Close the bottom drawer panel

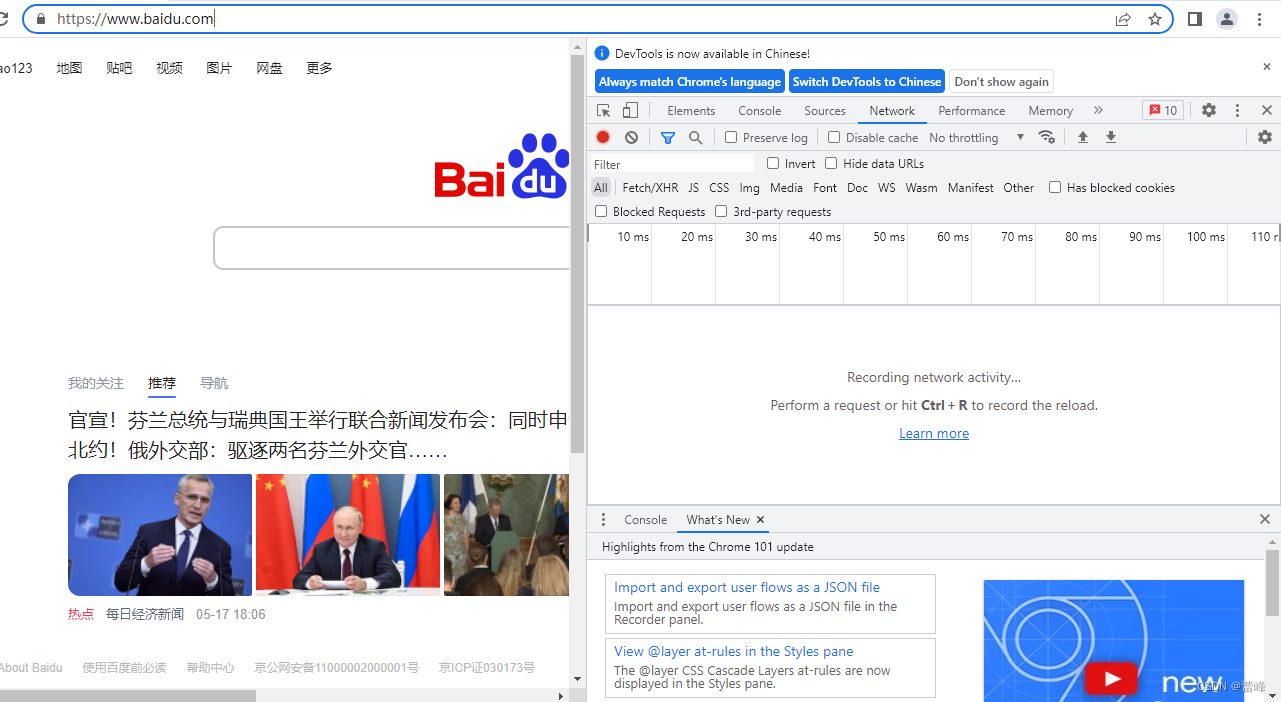pyautogui.click(x=1265, y=520)
